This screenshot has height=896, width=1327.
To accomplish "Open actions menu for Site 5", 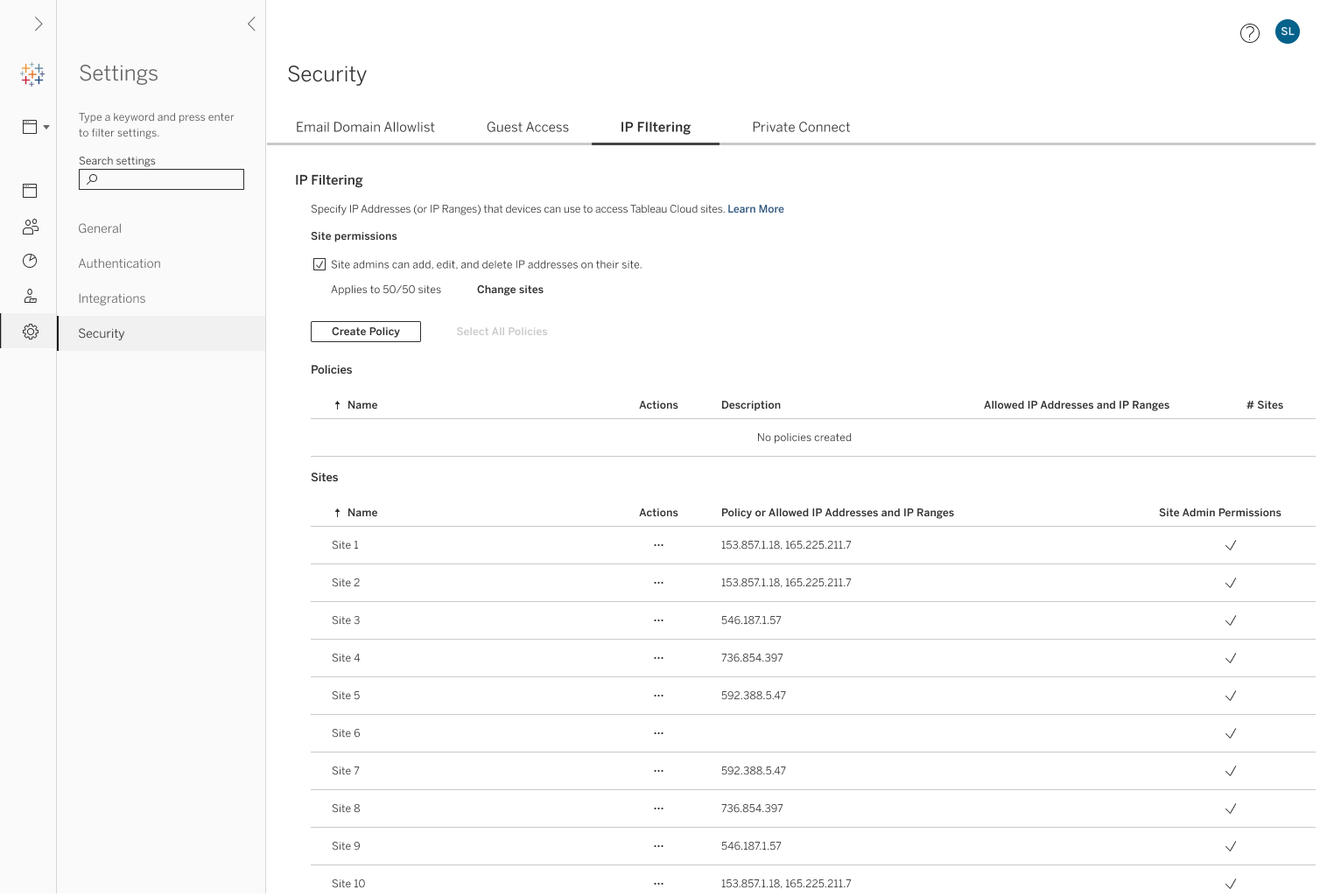I will pyautogui.click(x=658, y=696).
